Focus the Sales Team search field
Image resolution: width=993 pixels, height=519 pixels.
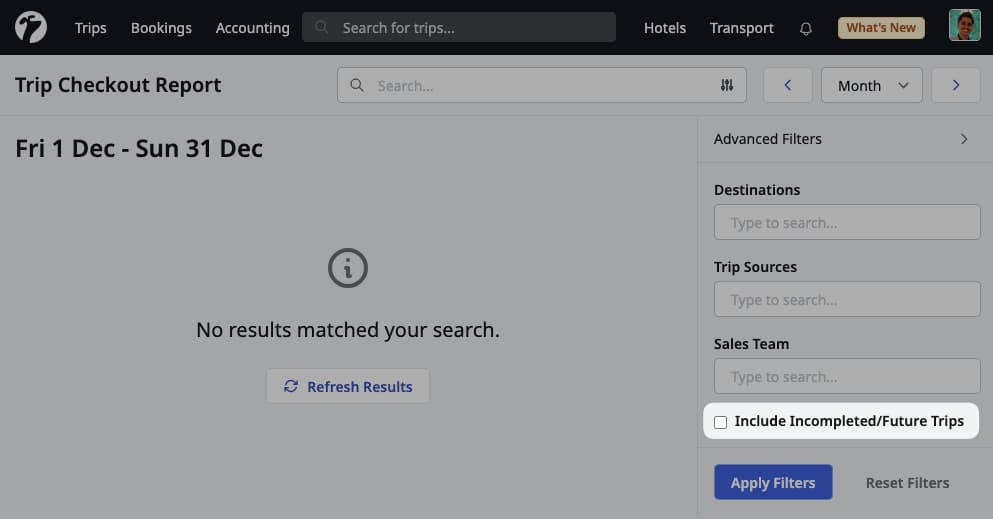pos(847,377)
